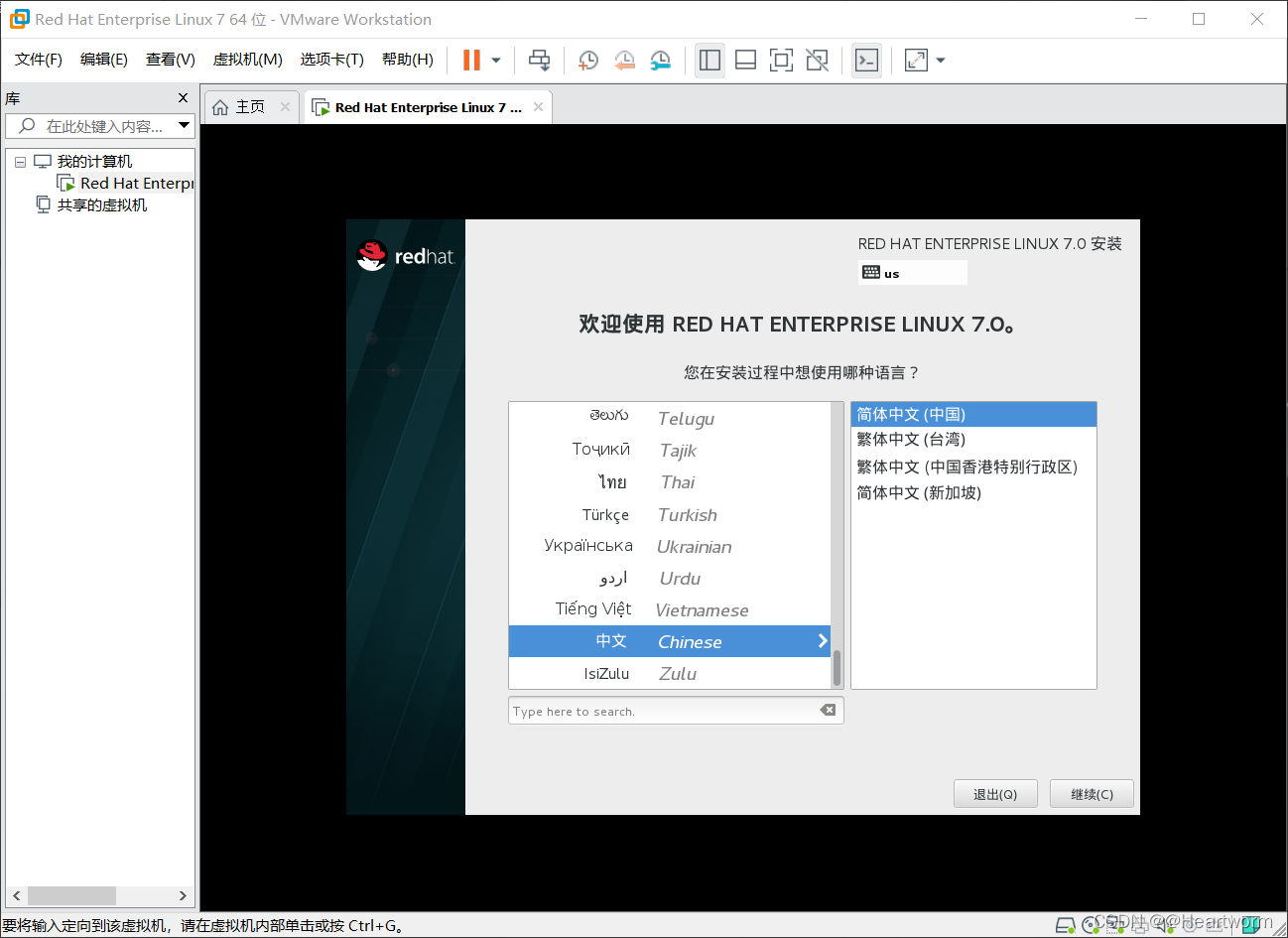Select Telugu in the language list

point(670,418)
